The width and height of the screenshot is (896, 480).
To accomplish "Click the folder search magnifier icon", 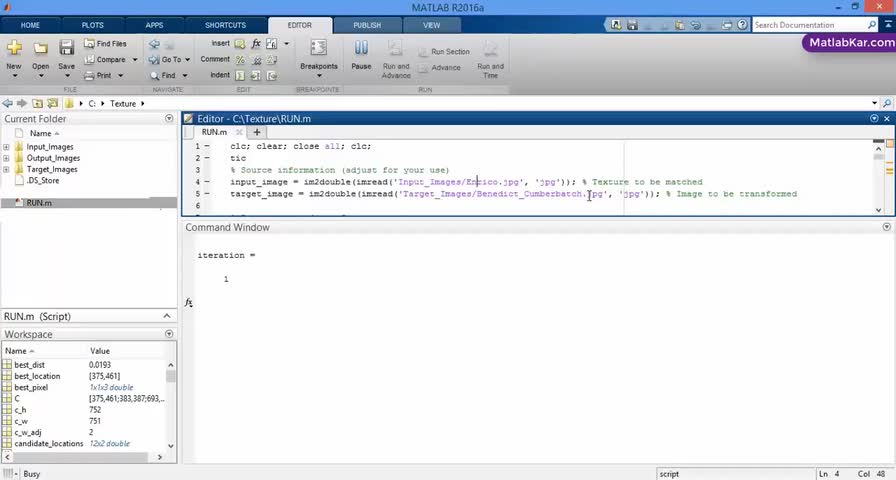I will [887, 103].
